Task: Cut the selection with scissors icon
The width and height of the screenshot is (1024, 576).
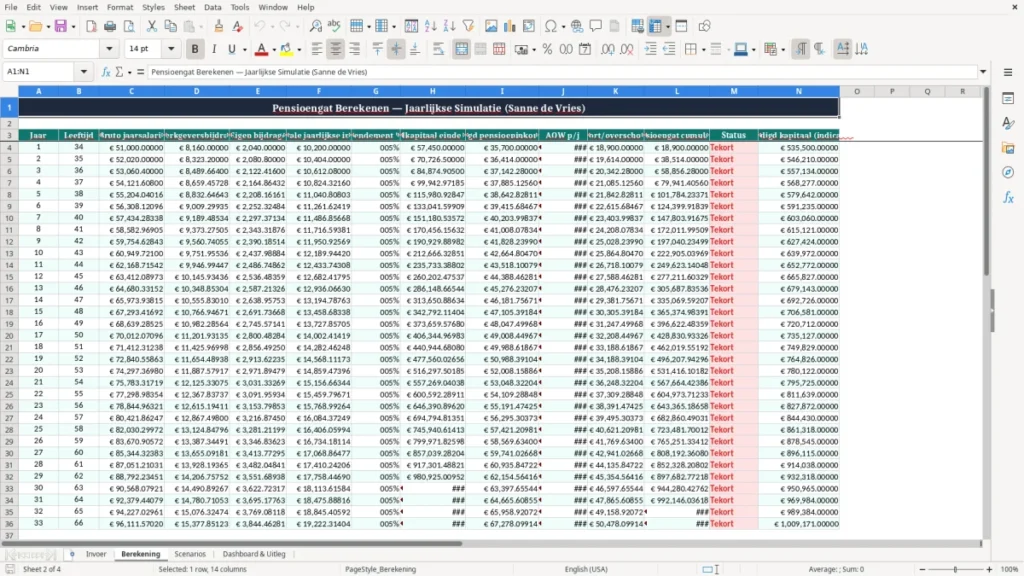Action: (152, 26)
